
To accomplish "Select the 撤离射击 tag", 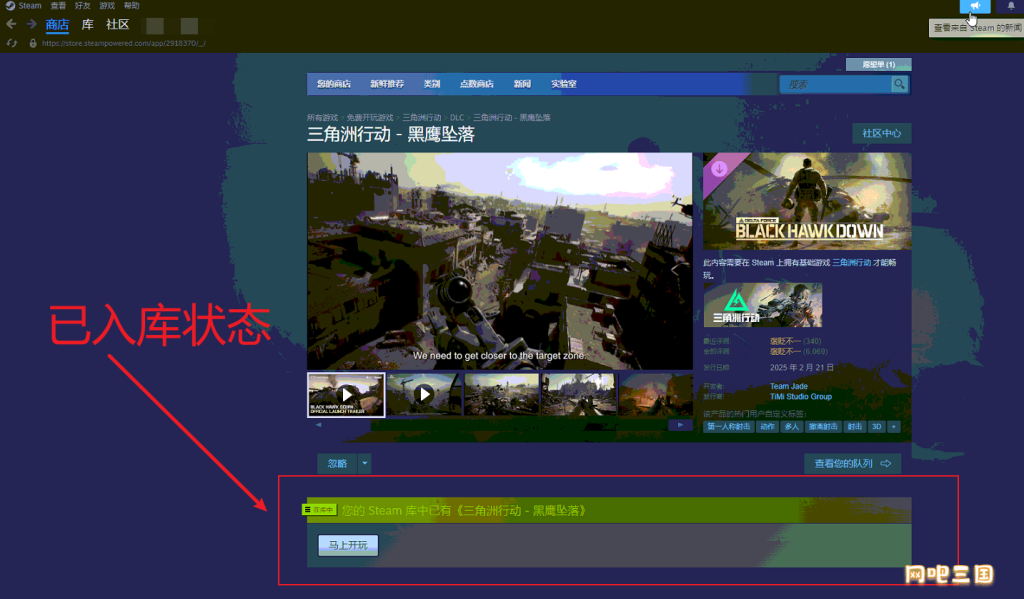I will click(x=823, y=427).
